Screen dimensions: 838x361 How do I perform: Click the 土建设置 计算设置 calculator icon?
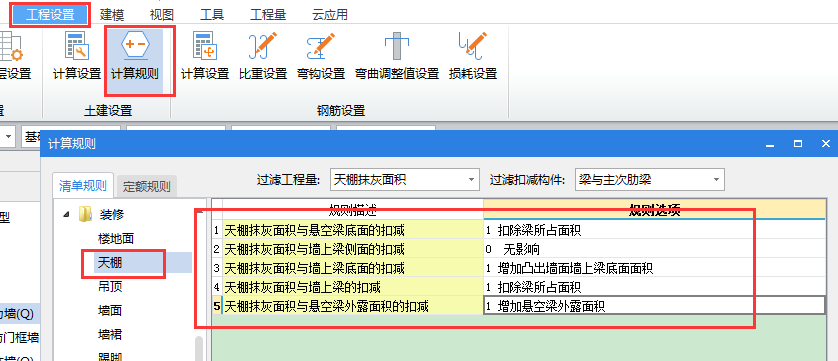click(77, 46)
